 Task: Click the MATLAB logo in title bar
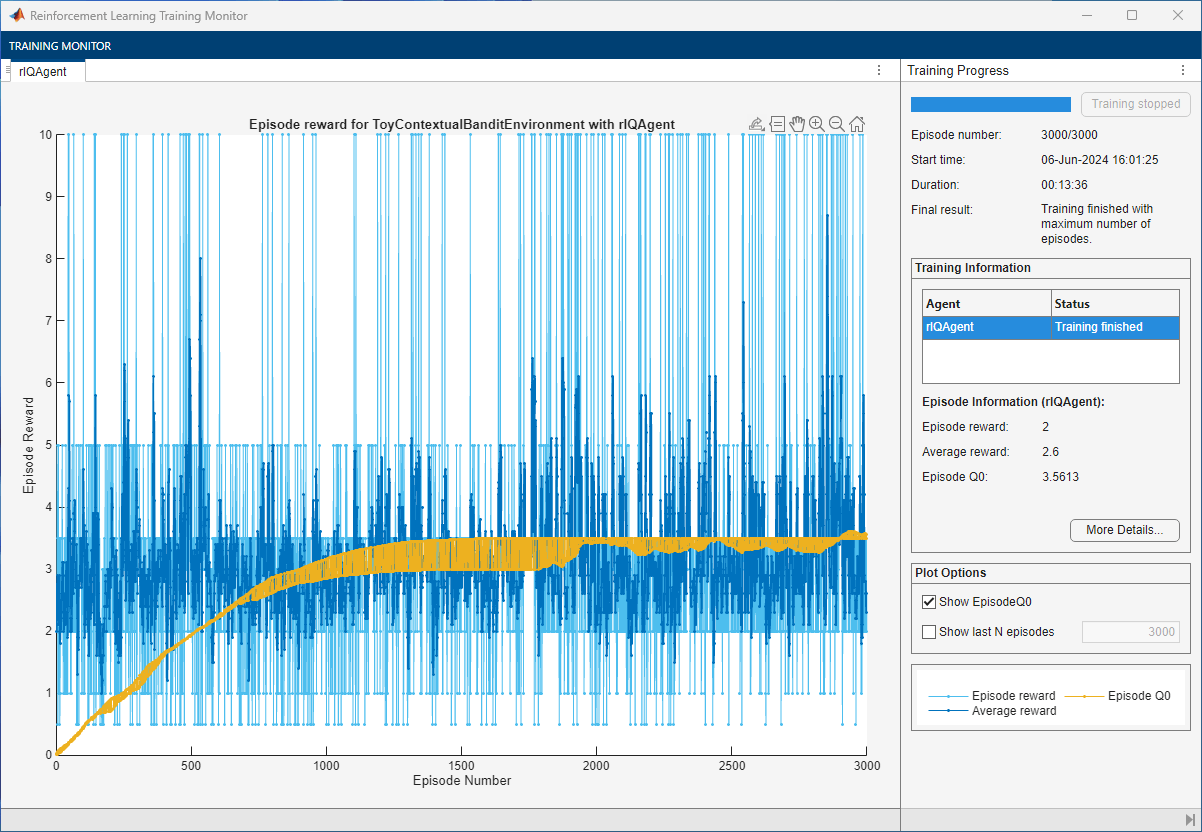17,15
